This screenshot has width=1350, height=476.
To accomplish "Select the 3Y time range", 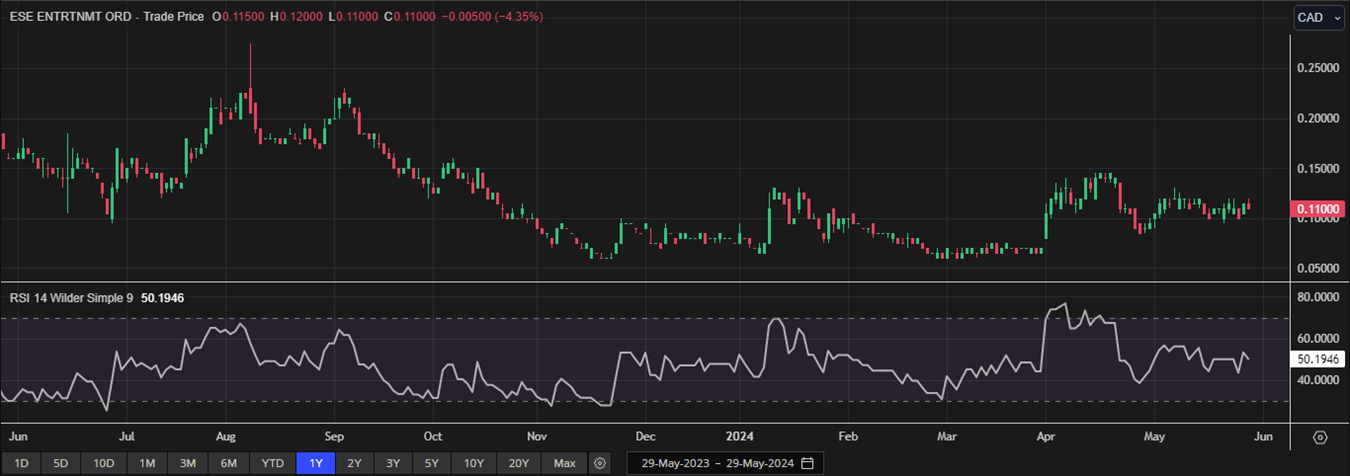I will pyautogui.click(x=393, y=463).
